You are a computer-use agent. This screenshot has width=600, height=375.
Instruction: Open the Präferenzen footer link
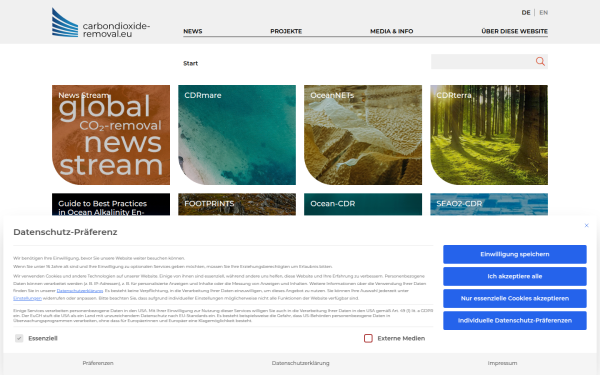pos(98,363)
